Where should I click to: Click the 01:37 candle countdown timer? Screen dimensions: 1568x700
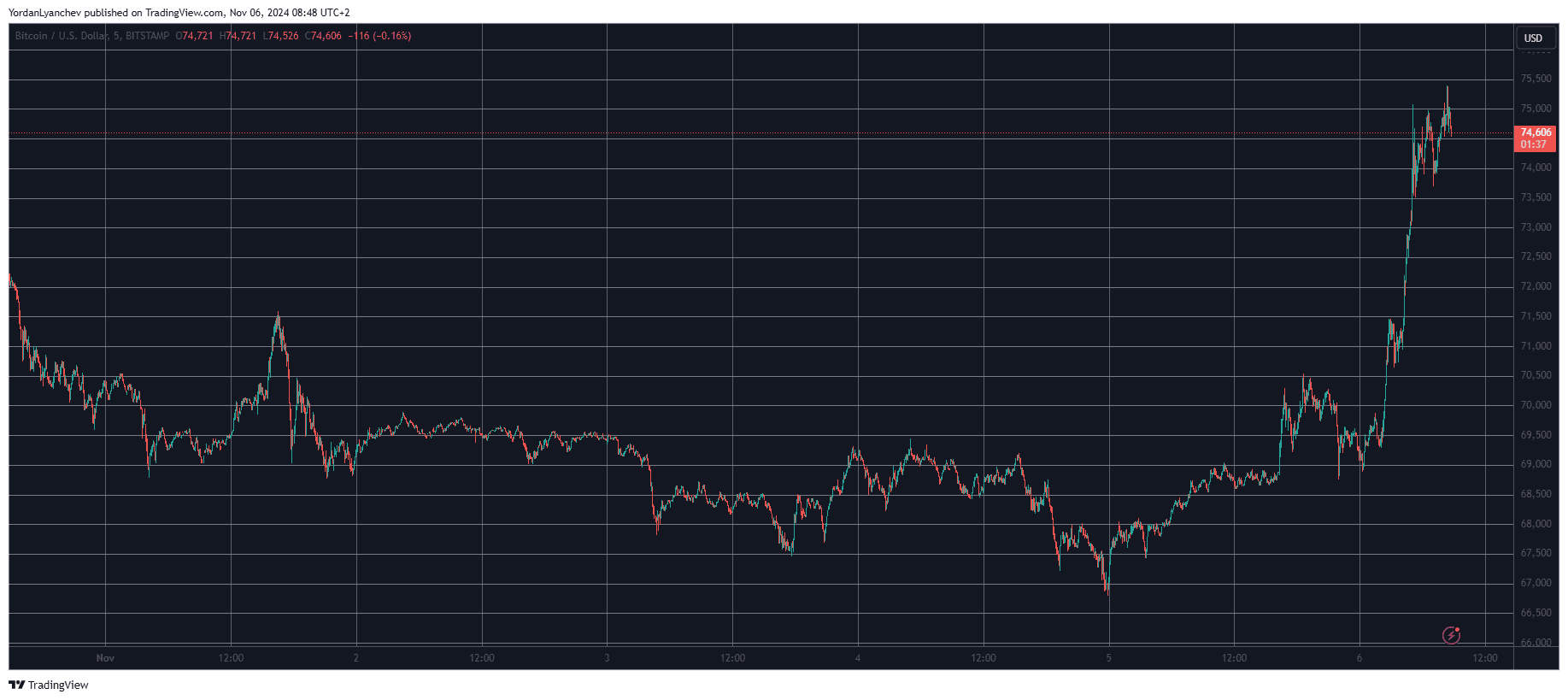pyautogui.click(x=1534, y=144)
